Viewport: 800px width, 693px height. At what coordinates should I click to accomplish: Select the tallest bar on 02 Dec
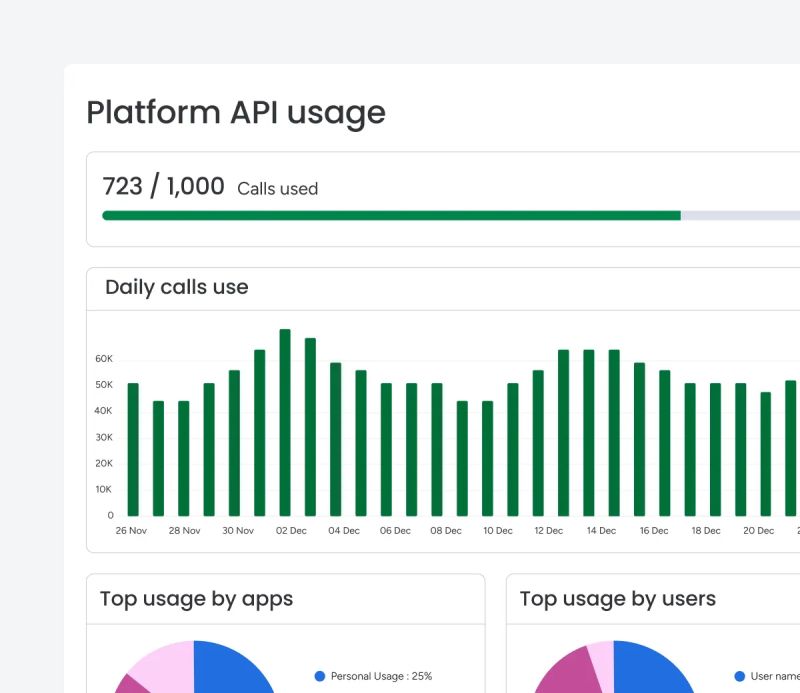(286, 420)
